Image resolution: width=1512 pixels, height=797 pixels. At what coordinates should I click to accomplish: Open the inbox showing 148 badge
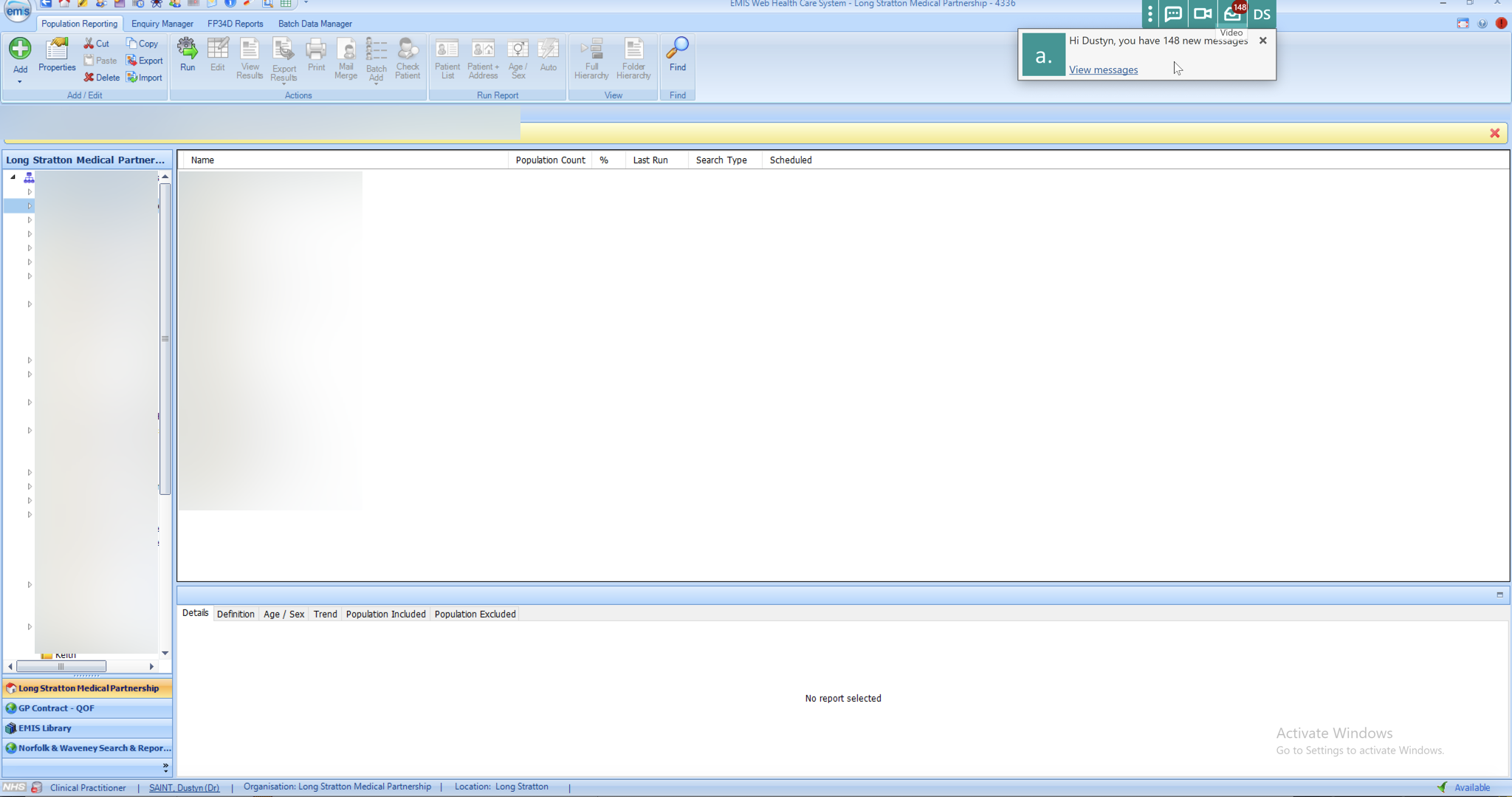click(x=1232, y=14)
